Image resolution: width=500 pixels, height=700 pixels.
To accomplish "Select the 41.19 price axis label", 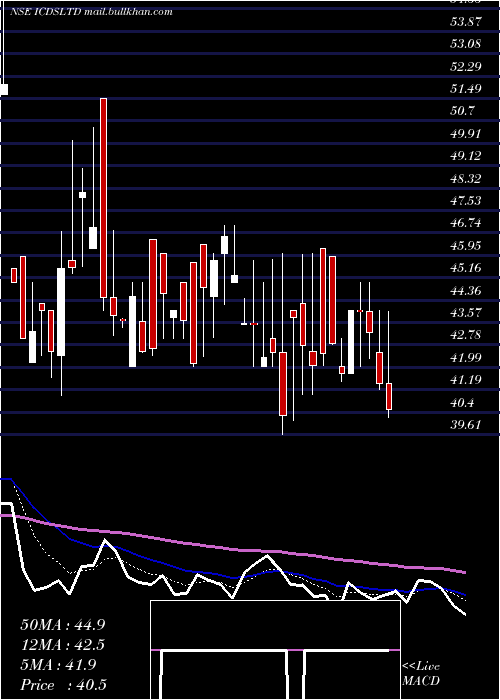I will [466, 379].
